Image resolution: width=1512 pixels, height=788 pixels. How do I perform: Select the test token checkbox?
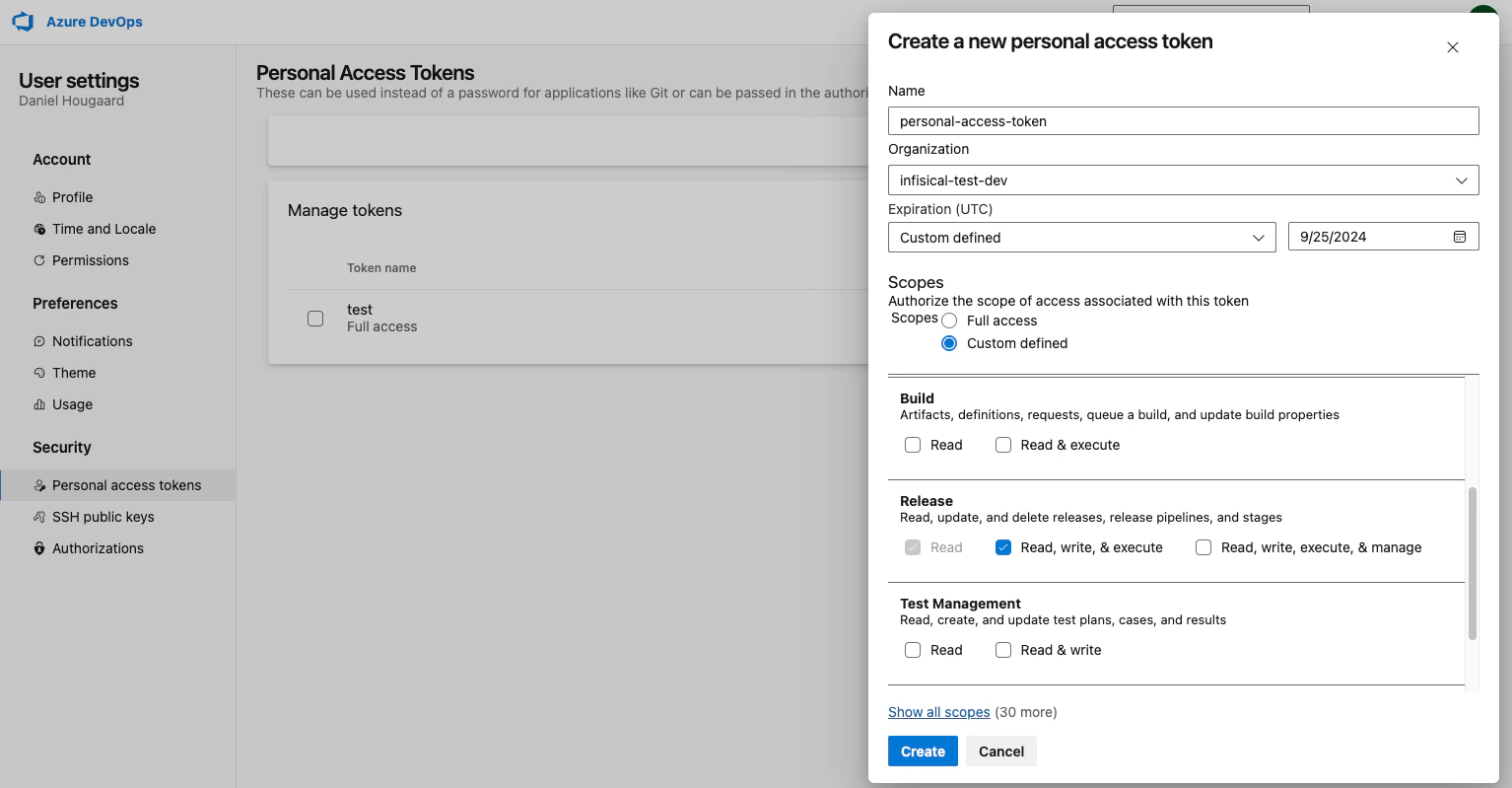(x=315, y=319)
